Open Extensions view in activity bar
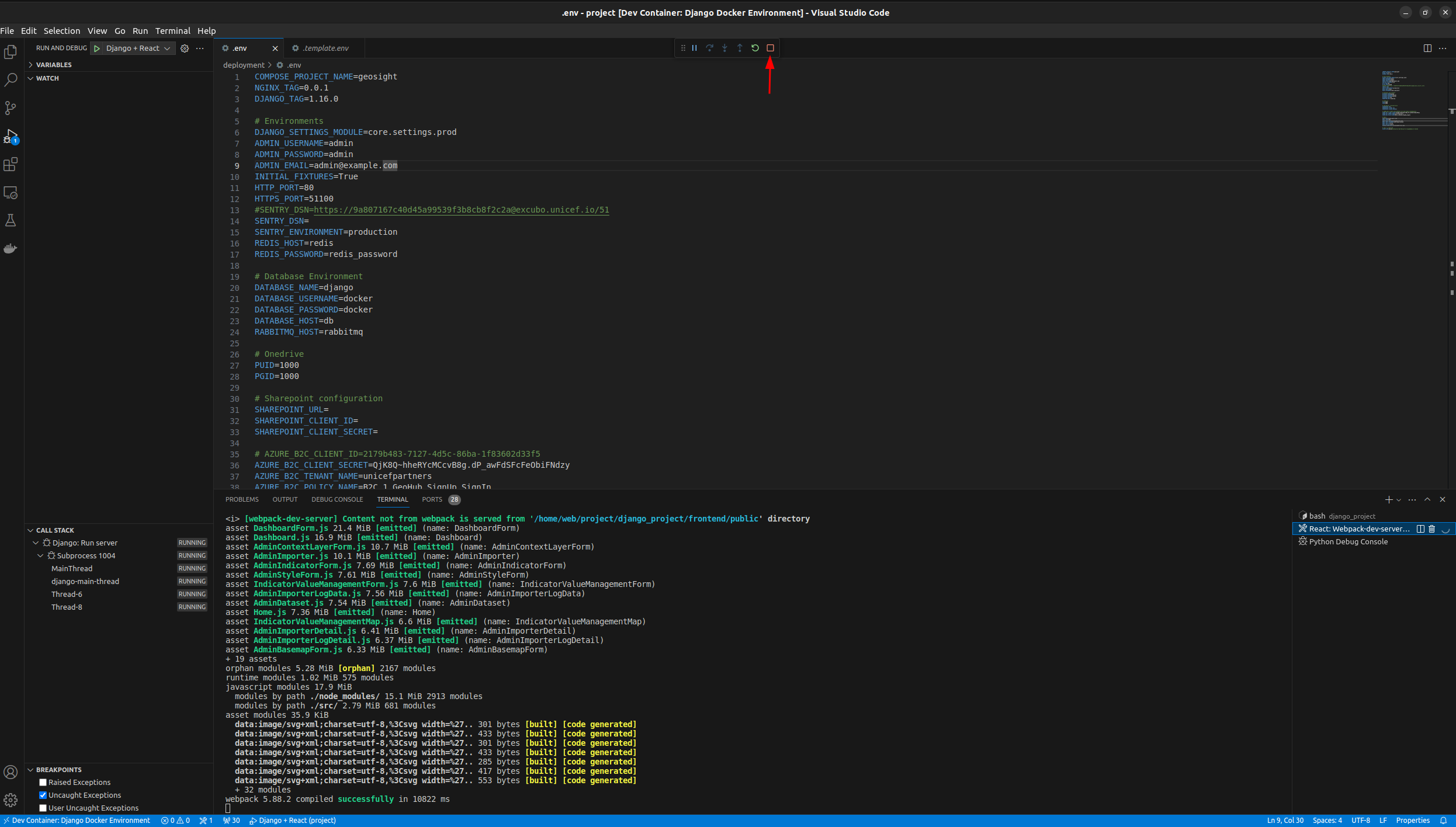Image resolution: width=1456 pixels, height=827 pixels. 11,164
